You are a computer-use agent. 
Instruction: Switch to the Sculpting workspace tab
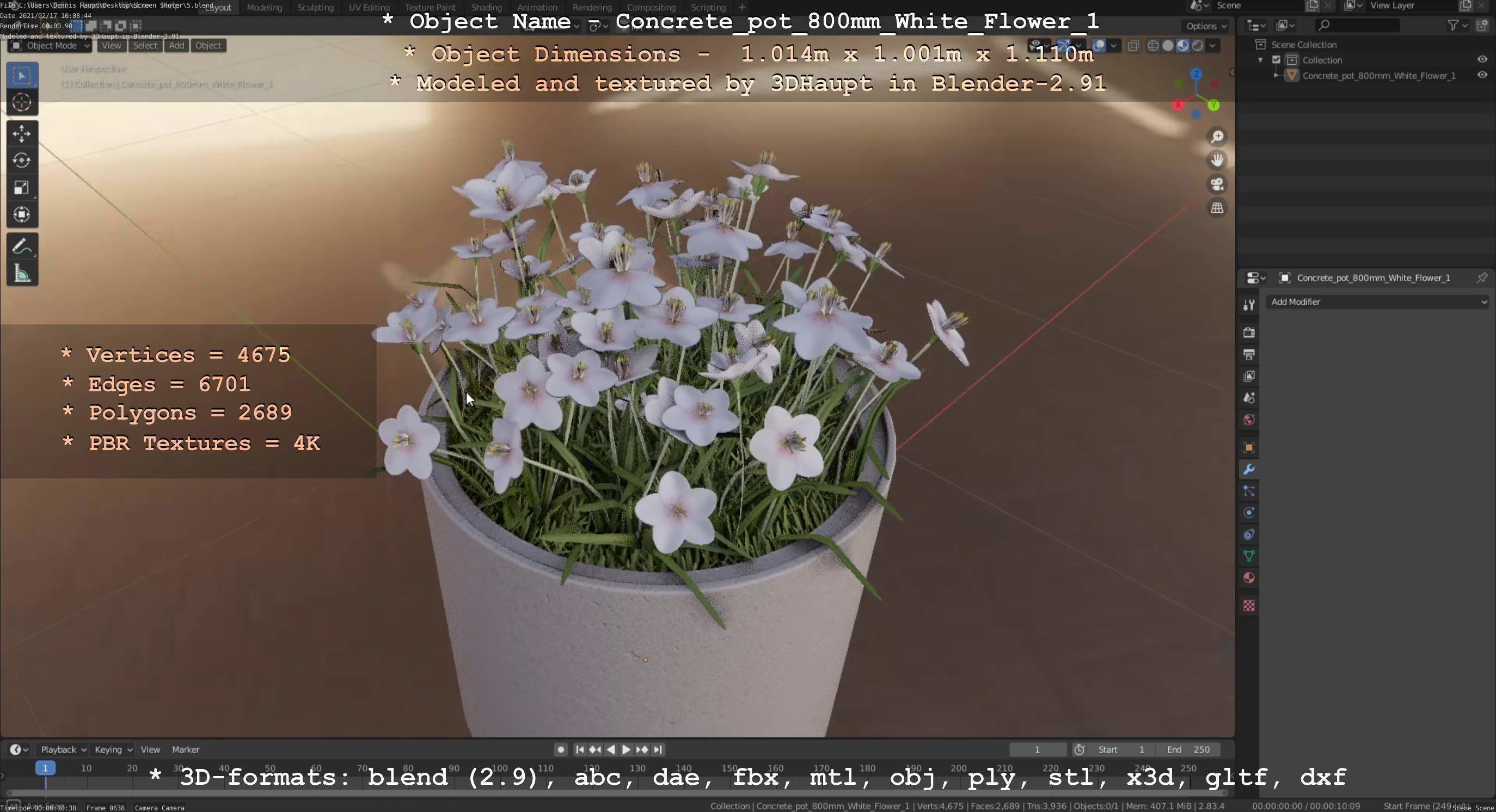[315, 8]
